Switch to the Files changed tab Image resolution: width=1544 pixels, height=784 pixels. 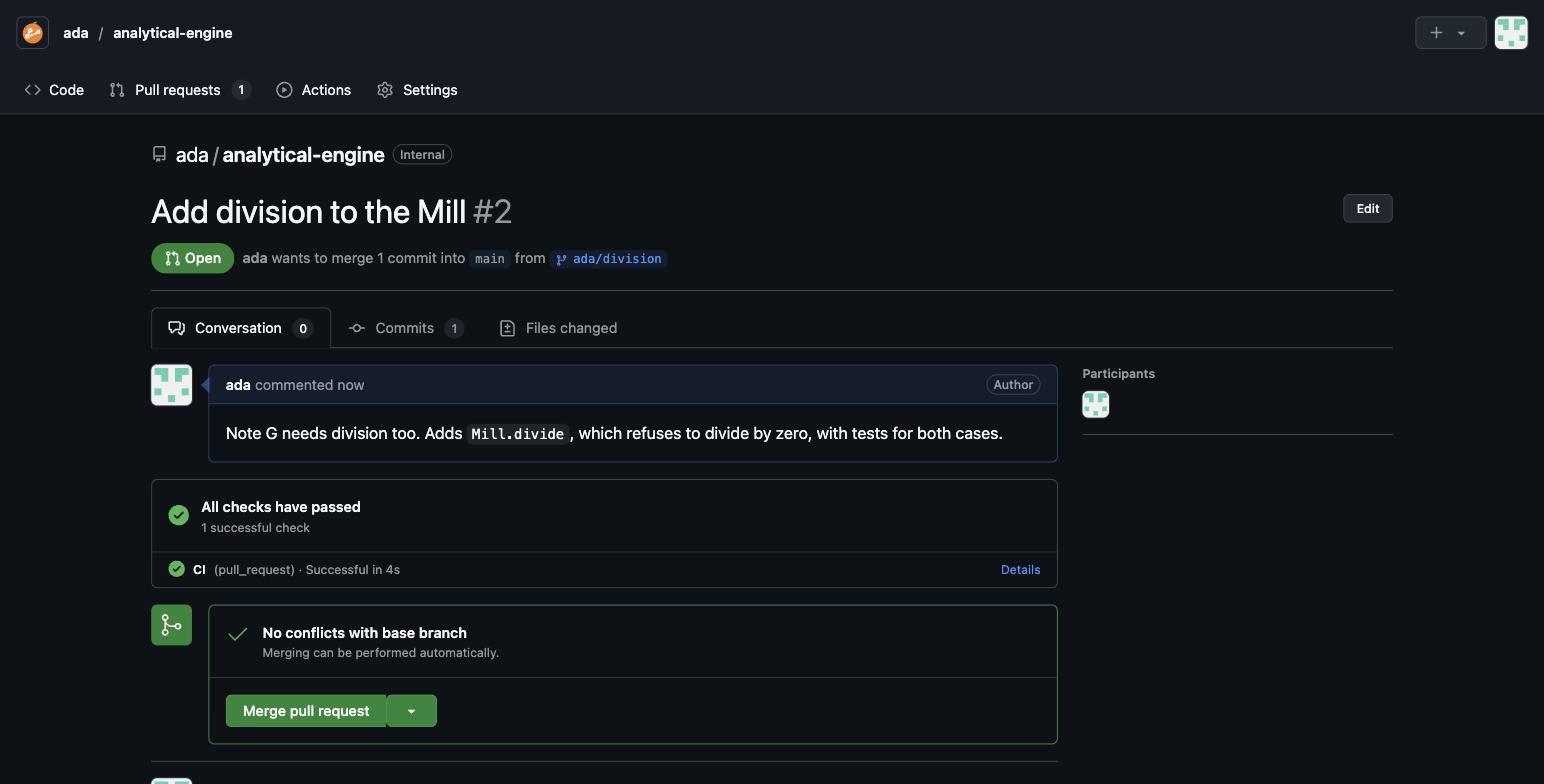(558, 328)
